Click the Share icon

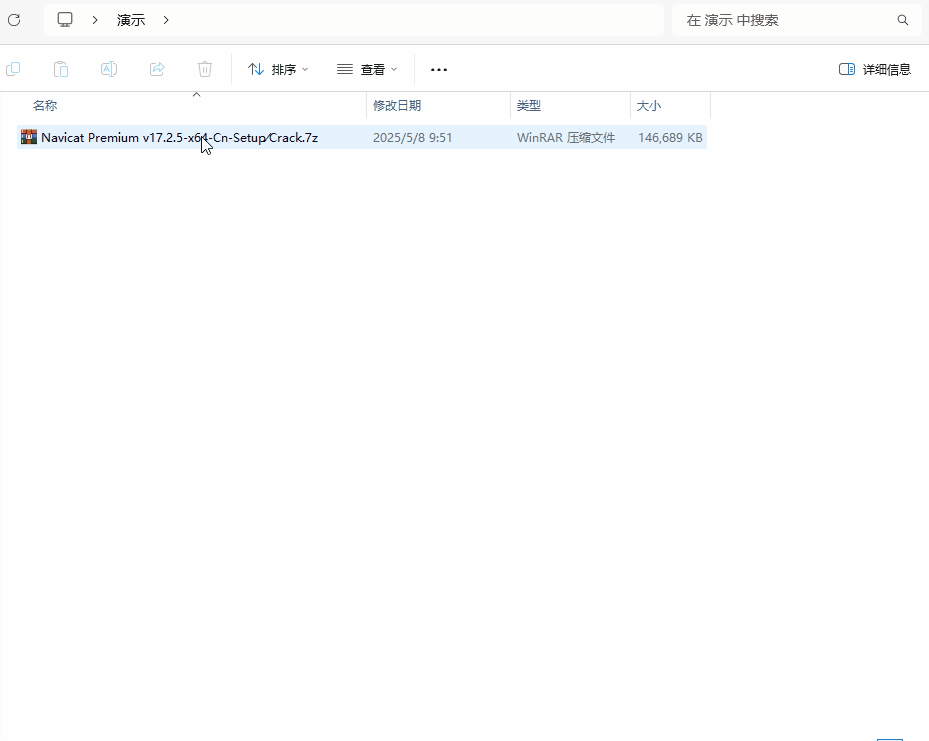157,69
